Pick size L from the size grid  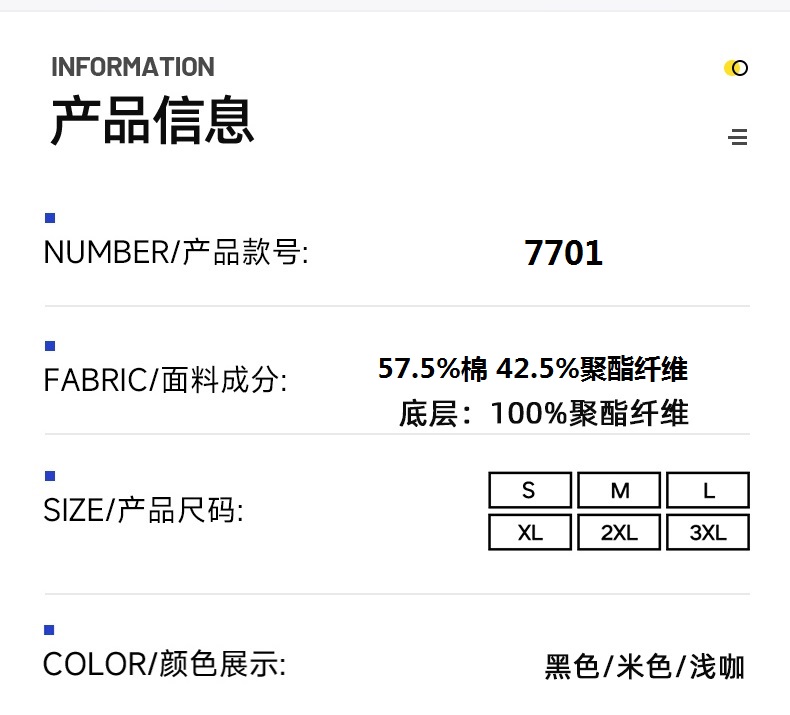pyautogui.click(x=708, y=490)
